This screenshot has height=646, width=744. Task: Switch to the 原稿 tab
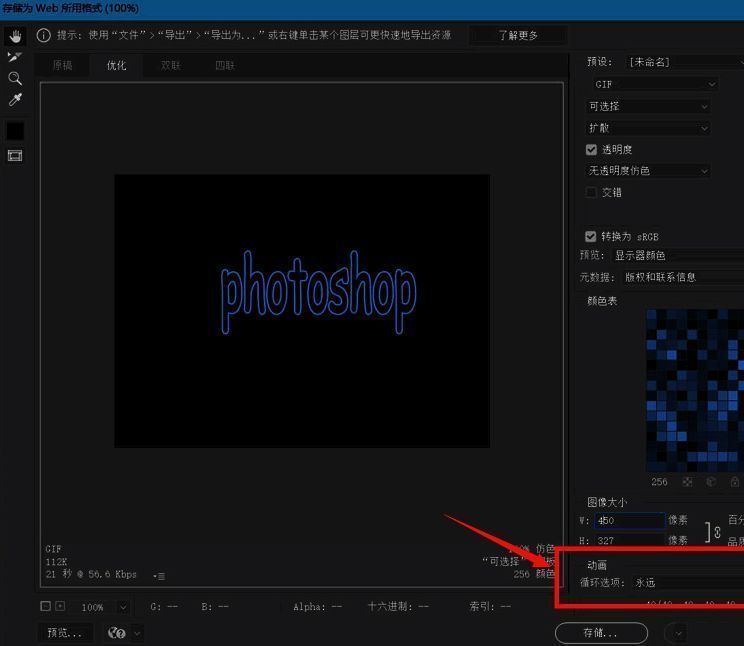[62, 66]
